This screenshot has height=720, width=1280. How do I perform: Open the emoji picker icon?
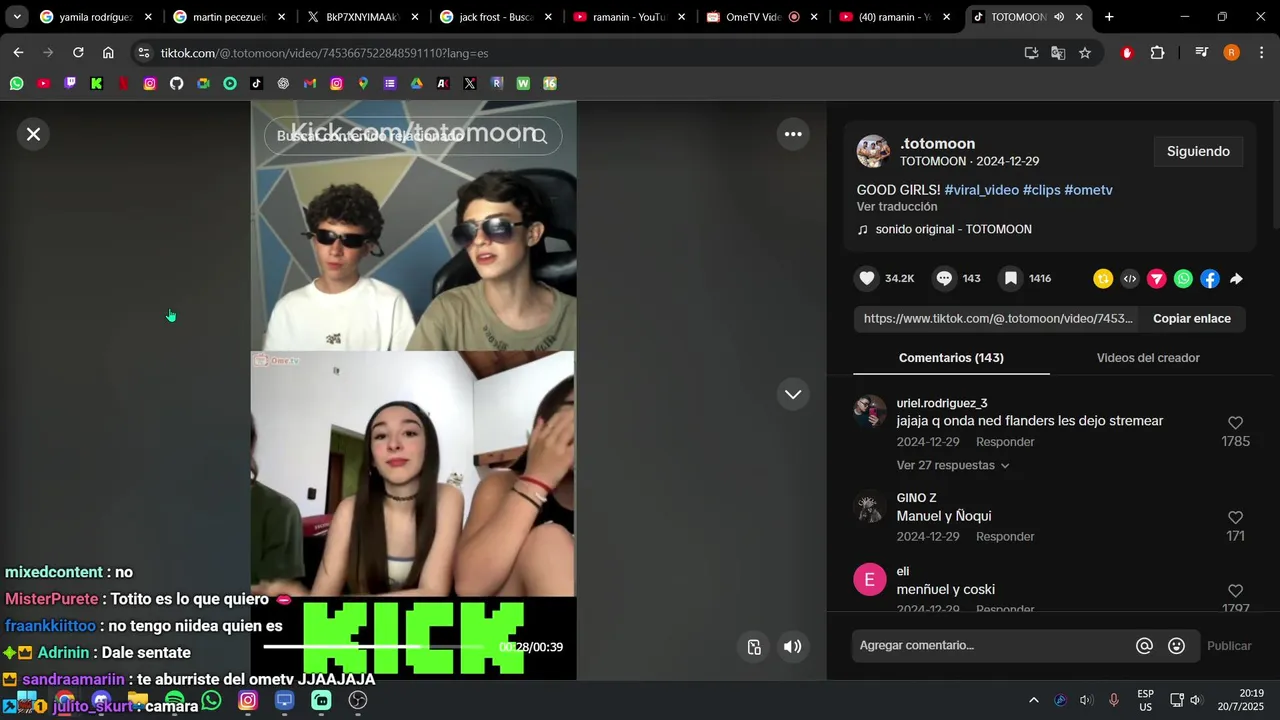1177,646
